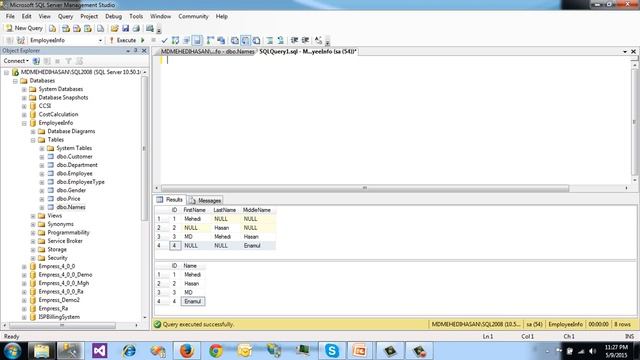Click the Comment Out Lines icon
Screen dimensions: 640x360
point(270,40)
